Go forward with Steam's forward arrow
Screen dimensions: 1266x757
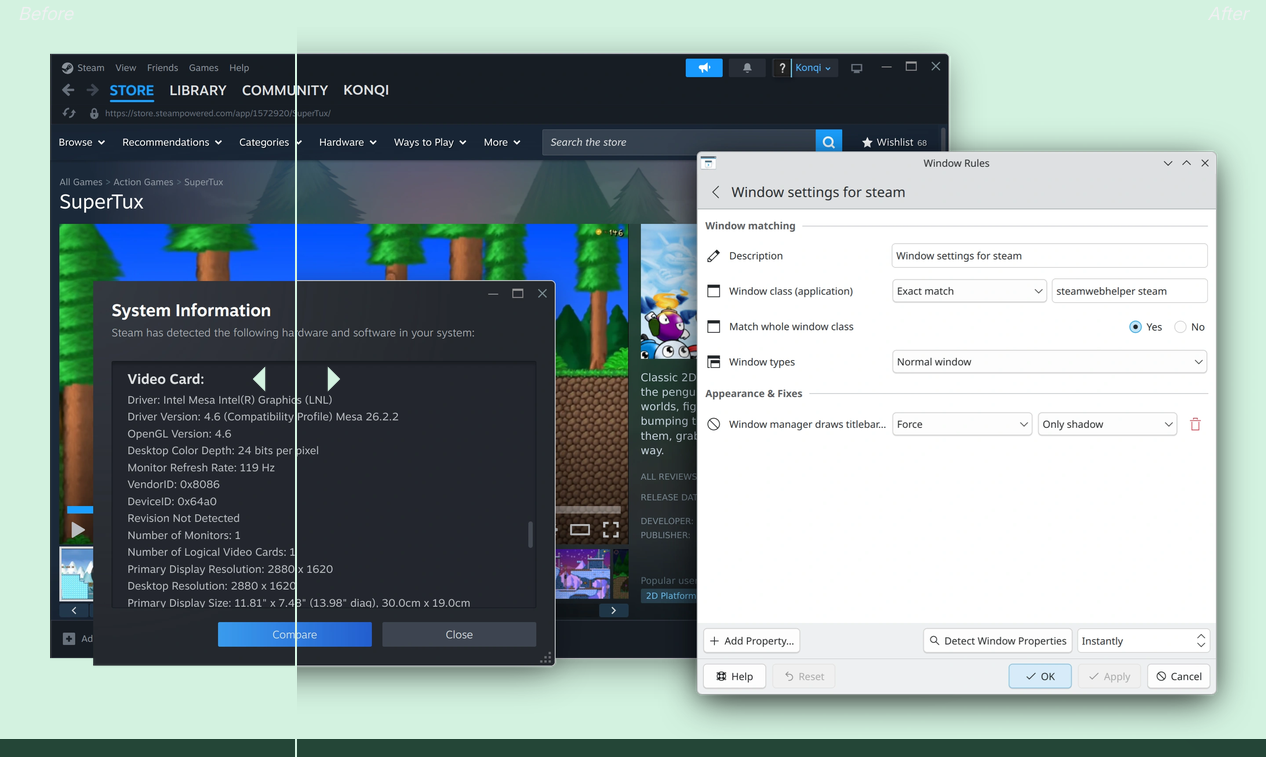(x=92, y=90)
